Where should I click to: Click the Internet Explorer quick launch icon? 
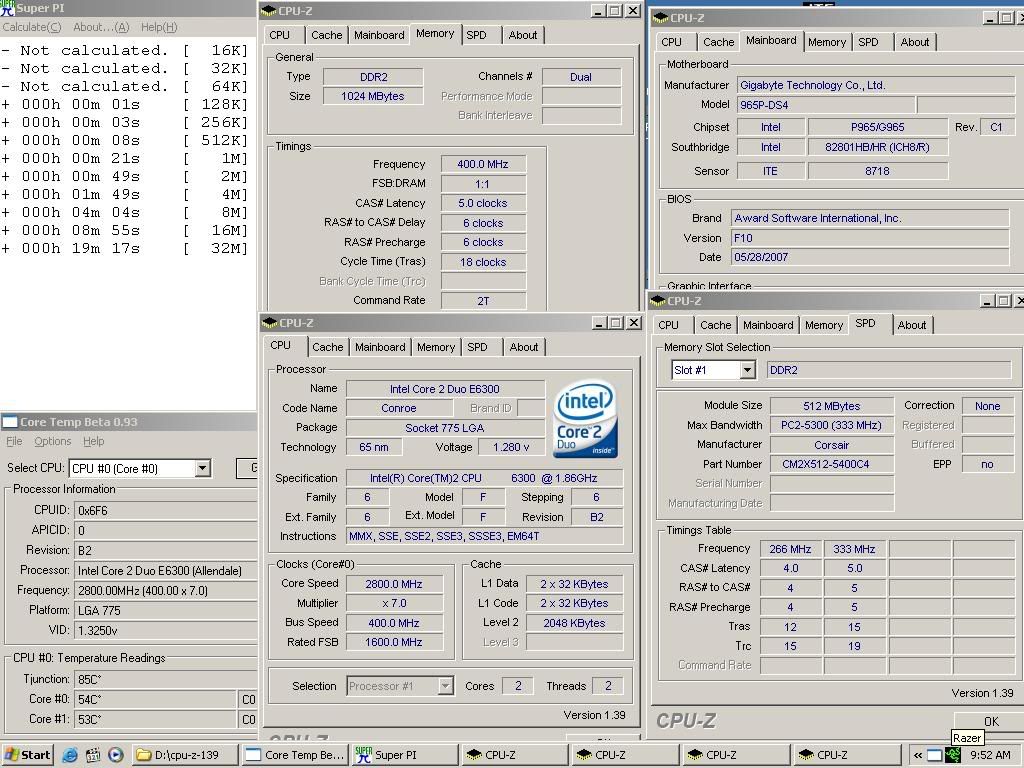(70, 755)
